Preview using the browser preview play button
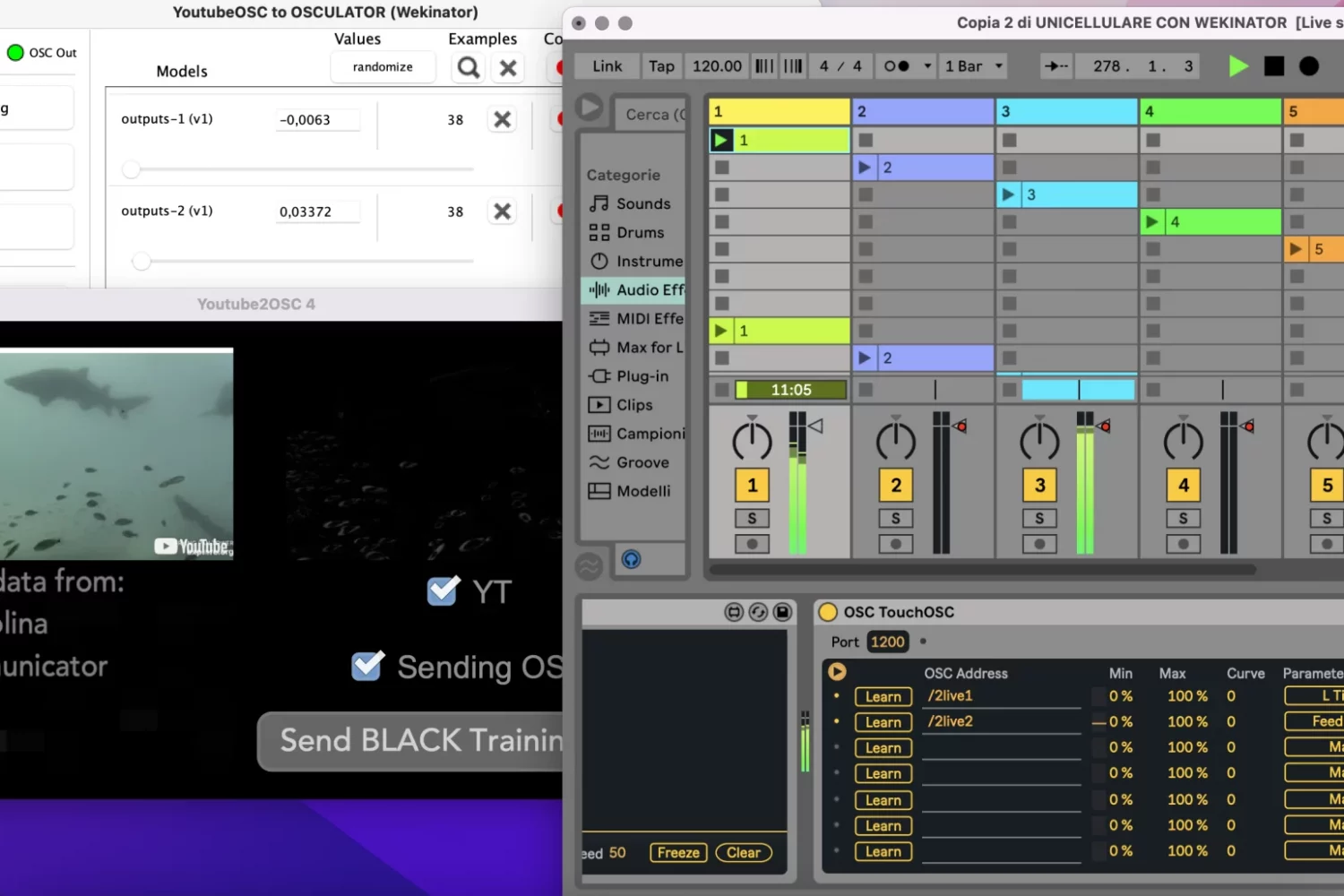This screenshot has height=896, width=1344. coord(590,108)
